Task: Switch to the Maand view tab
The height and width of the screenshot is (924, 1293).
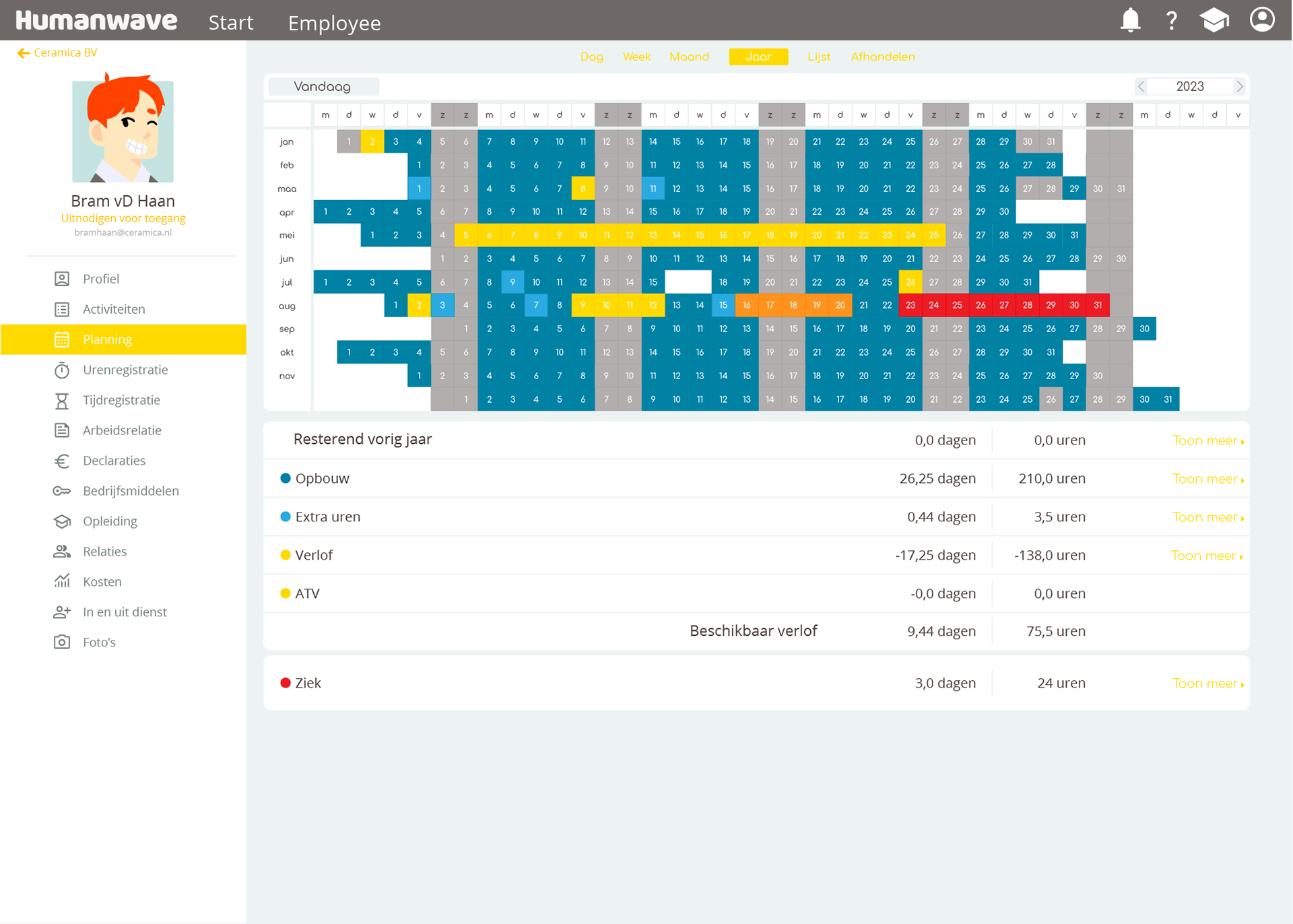Action: pyautogui.click(x=689, y=57)
